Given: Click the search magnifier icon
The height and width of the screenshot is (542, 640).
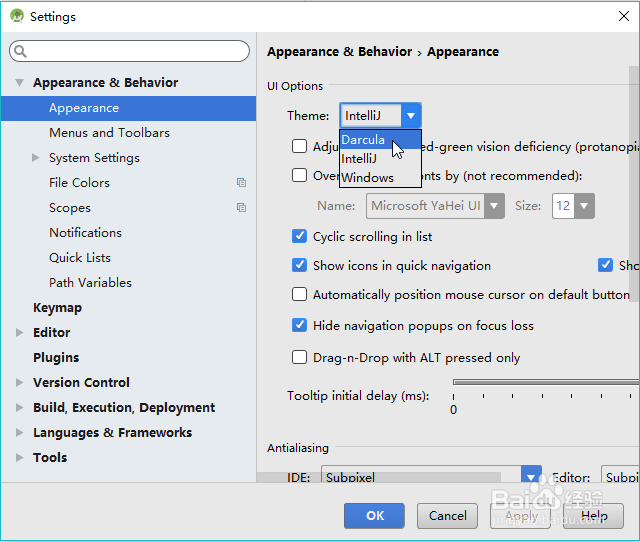Looking at the screenshot, I should pyautogui.click(x=21, y=51).
